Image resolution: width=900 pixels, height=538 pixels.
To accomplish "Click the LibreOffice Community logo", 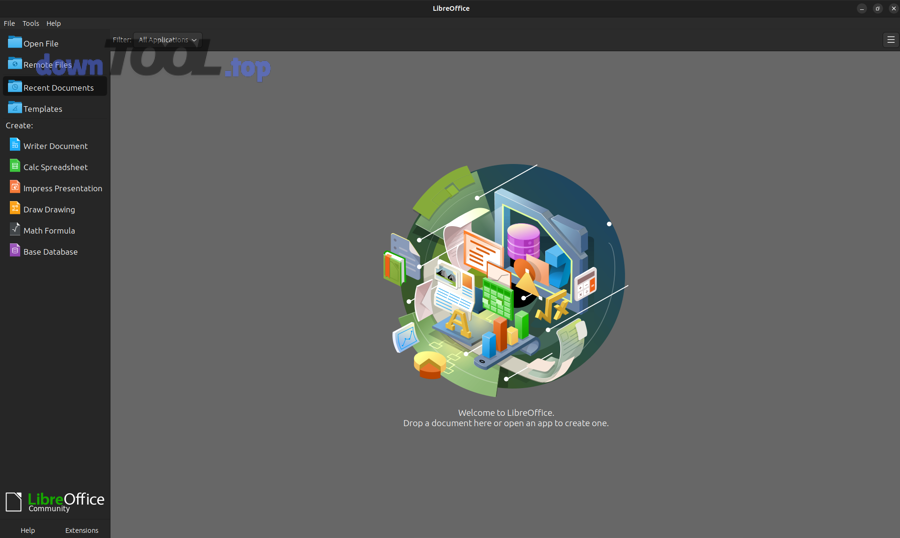I will [55, 501].
